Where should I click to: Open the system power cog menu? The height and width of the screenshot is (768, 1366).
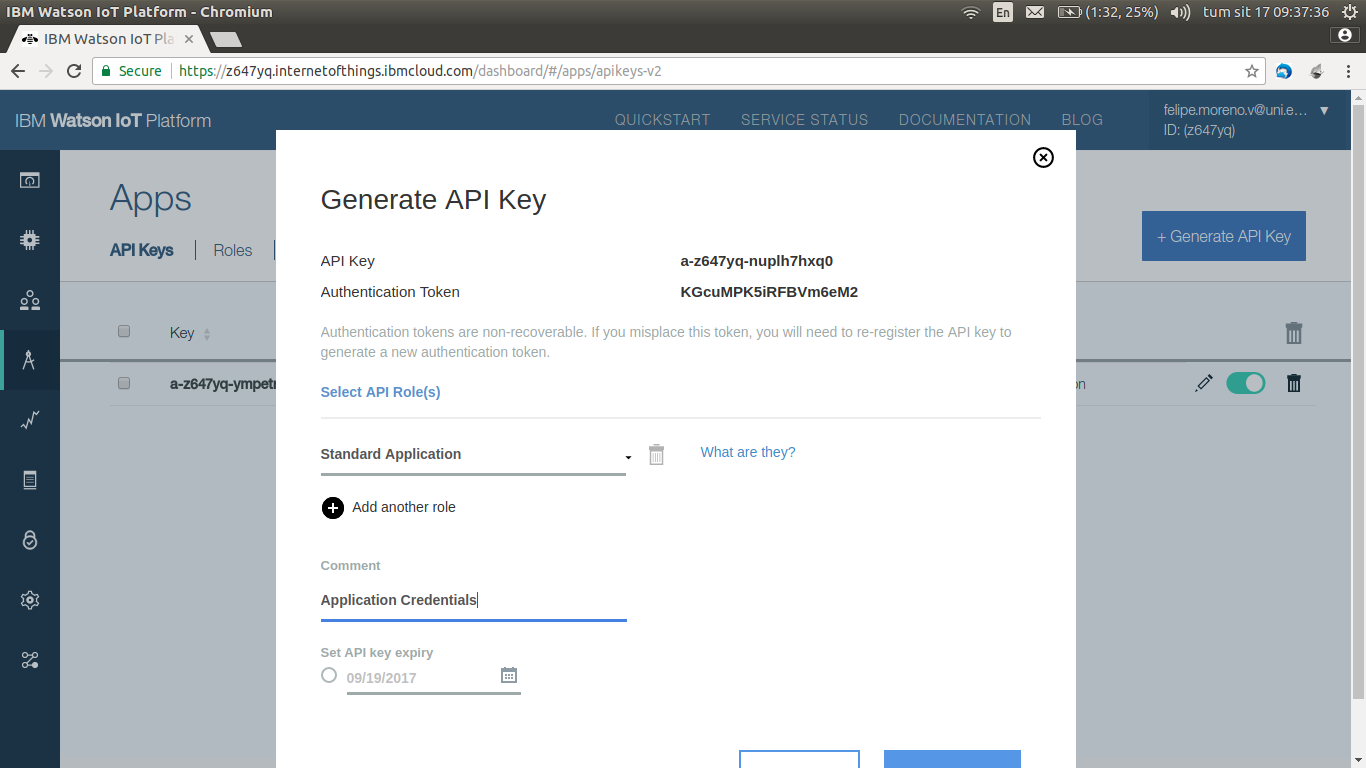click(1350, 12)
